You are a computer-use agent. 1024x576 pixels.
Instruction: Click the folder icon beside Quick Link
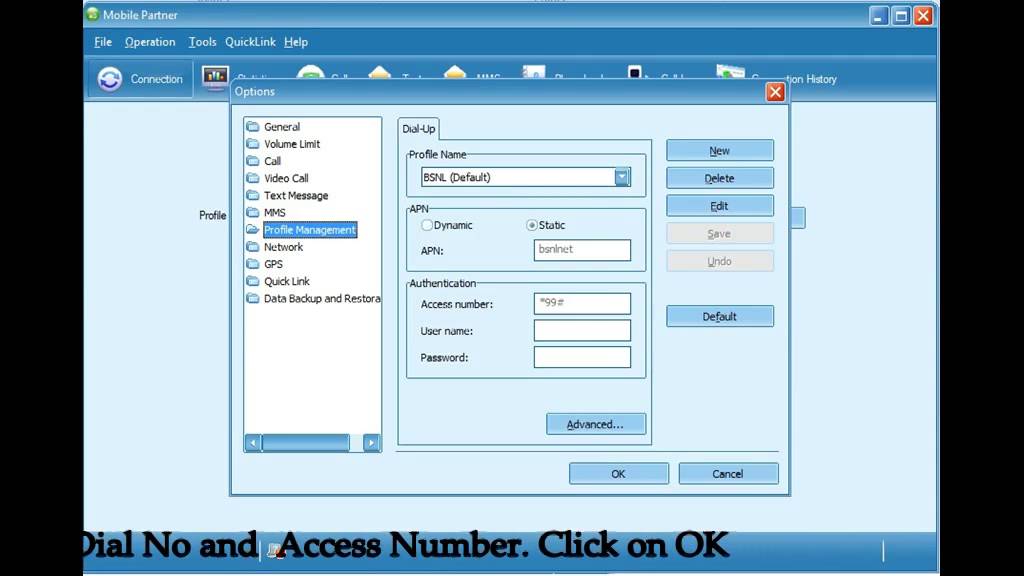(253, 281)
